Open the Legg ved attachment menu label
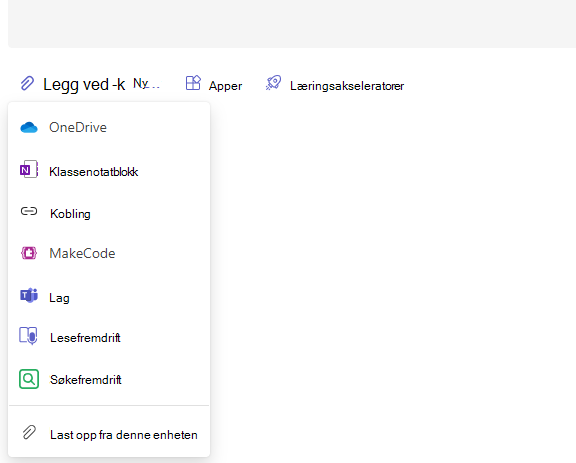 (x=84, y=85)
